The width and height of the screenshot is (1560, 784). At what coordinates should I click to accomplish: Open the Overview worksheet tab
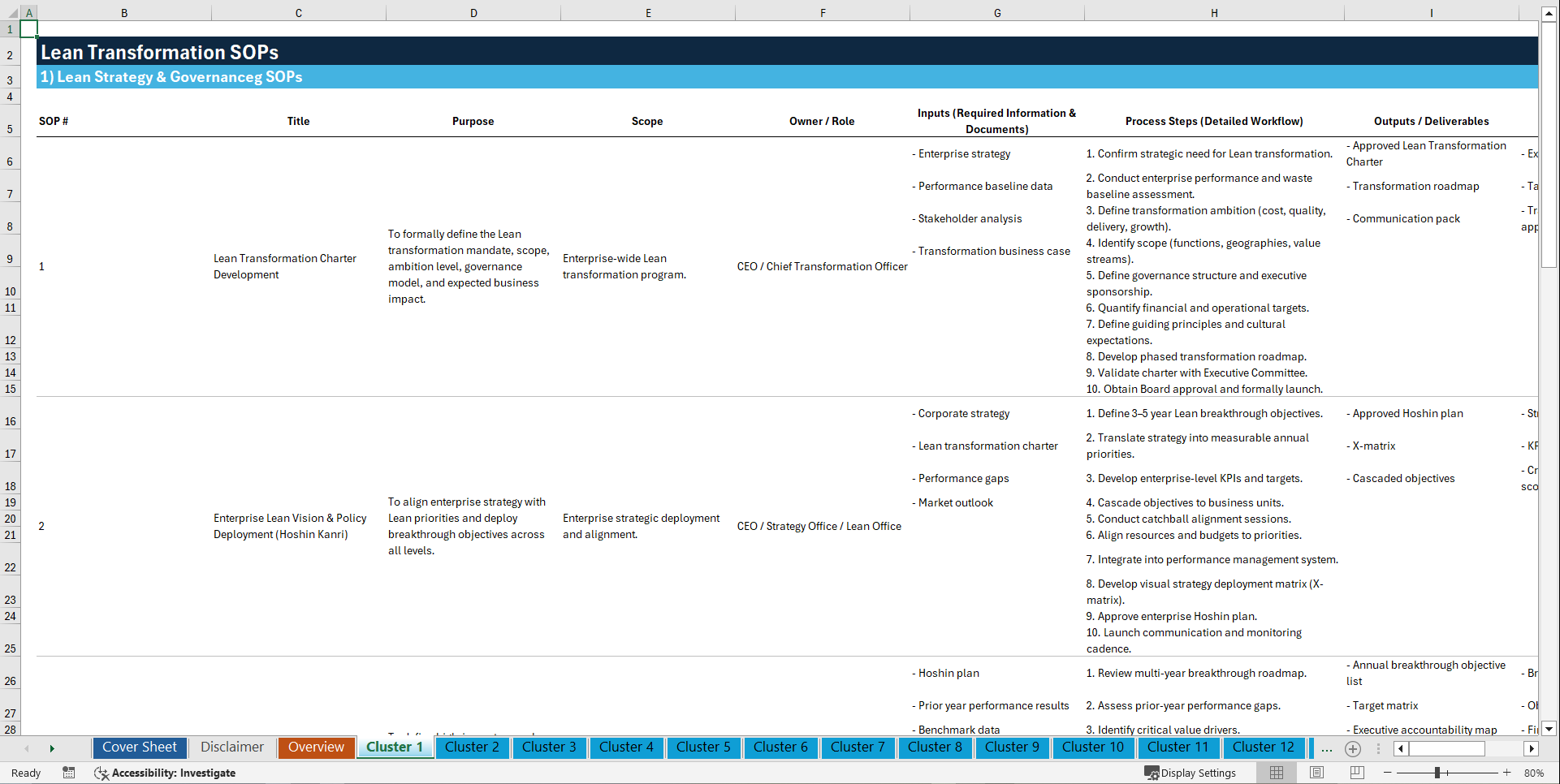pos(316,747)
